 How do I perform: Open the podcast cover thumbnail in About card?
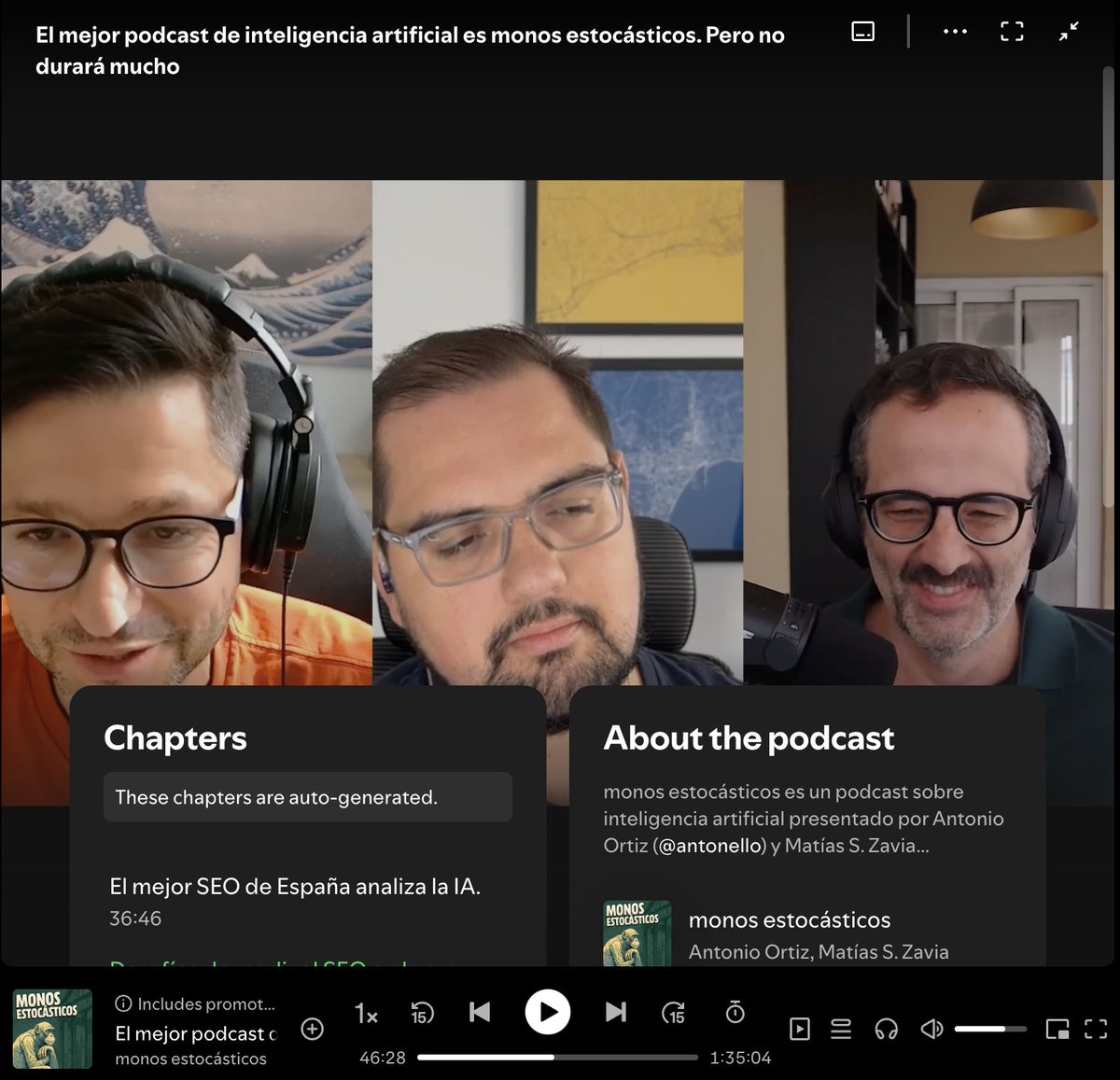click(637, 933)
